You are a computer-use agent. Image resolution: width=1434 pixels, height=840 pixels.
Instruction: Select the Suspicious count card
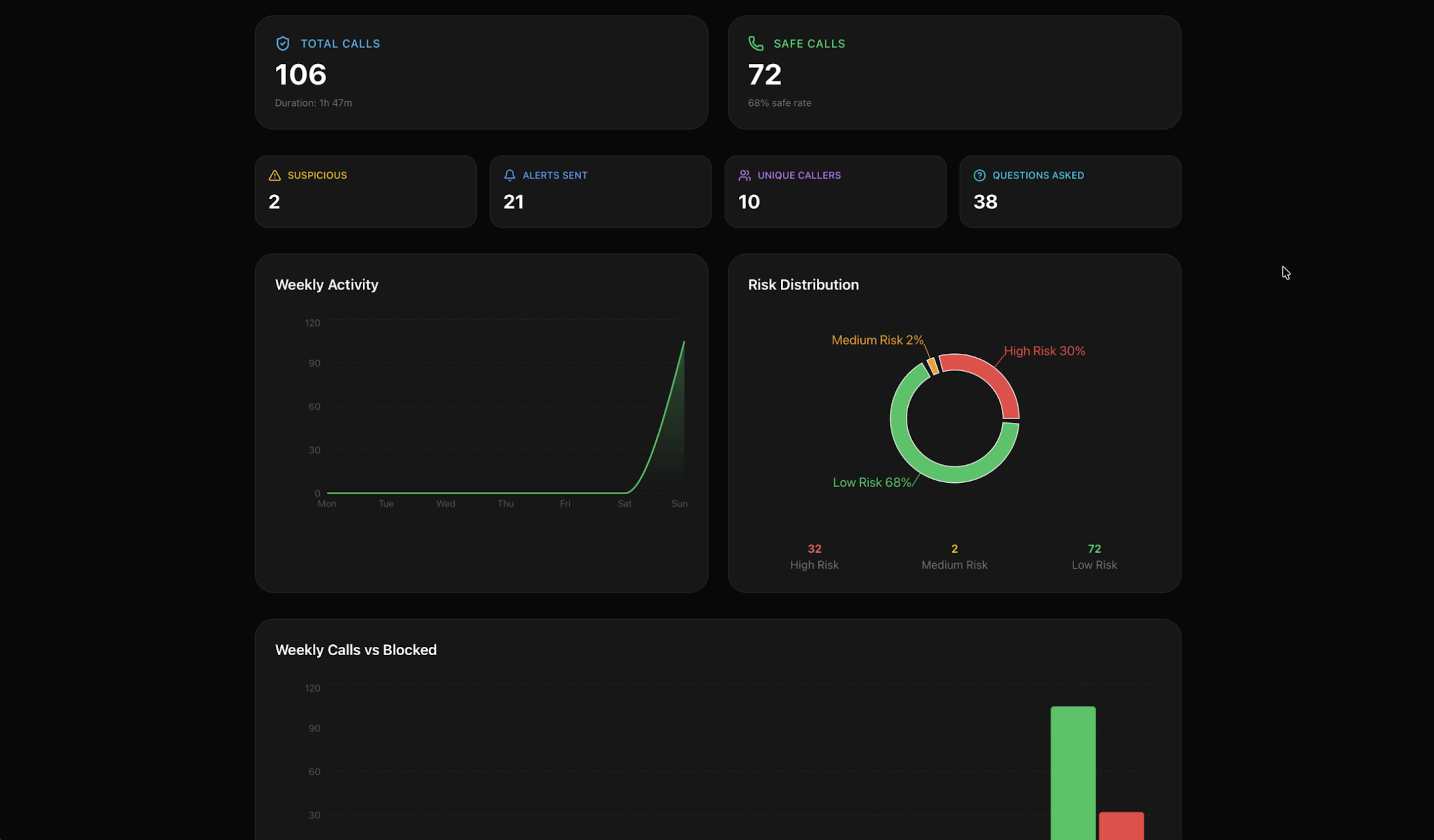365,192
